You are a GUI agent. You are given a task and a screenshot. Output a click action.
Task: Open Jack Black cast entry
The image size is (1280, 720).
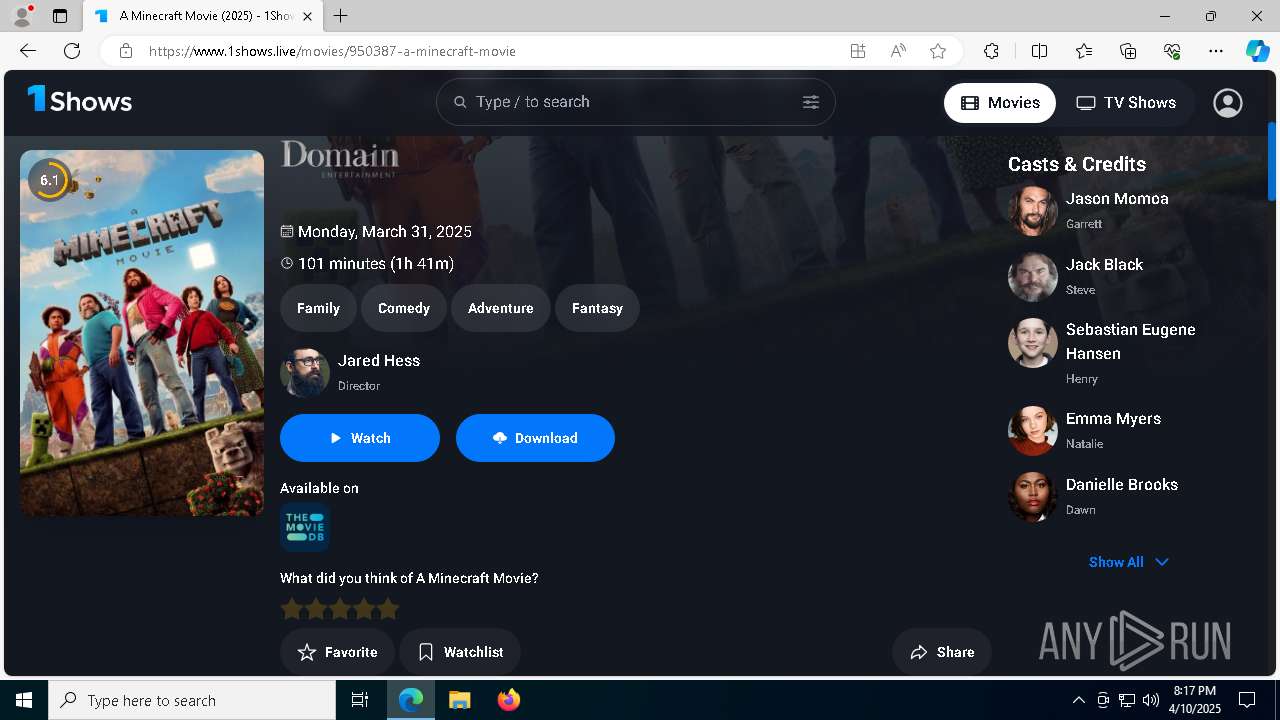coord(1076,276)
